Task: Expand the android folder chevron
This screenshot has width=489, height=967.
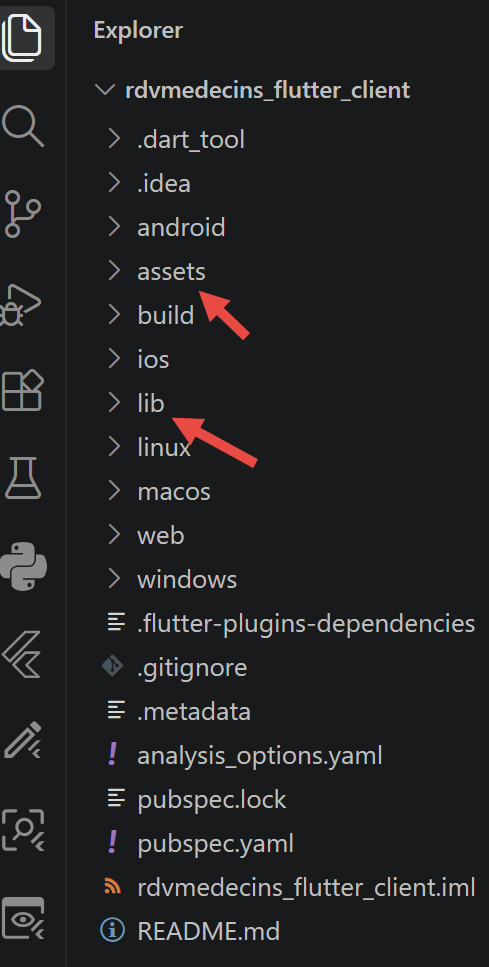Action: [114, 227]
